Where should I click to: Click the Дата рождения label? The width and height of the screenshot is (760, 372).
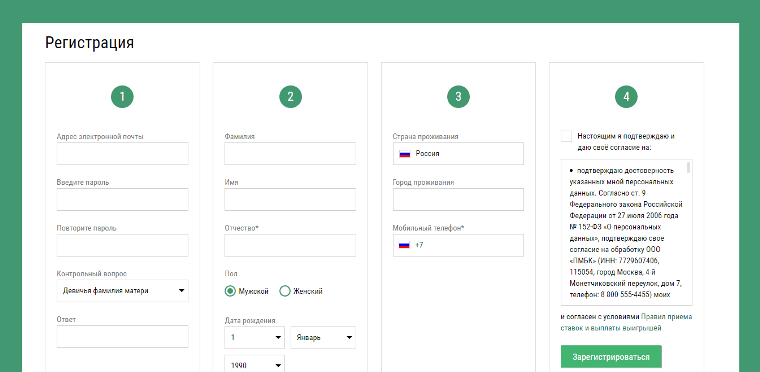(250, 320)
